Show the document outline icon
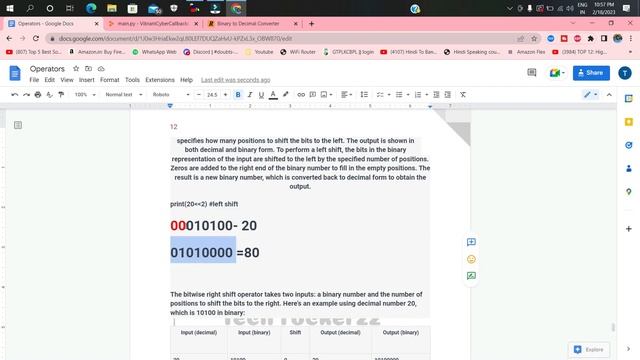This screenshot has width=640, height=360. click(18, 125)
